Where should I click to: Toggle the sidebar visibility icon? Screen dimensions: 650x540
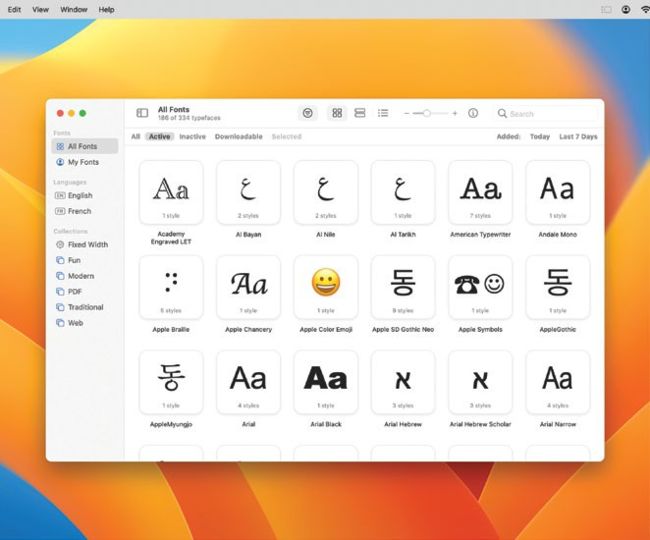point(142,113)
